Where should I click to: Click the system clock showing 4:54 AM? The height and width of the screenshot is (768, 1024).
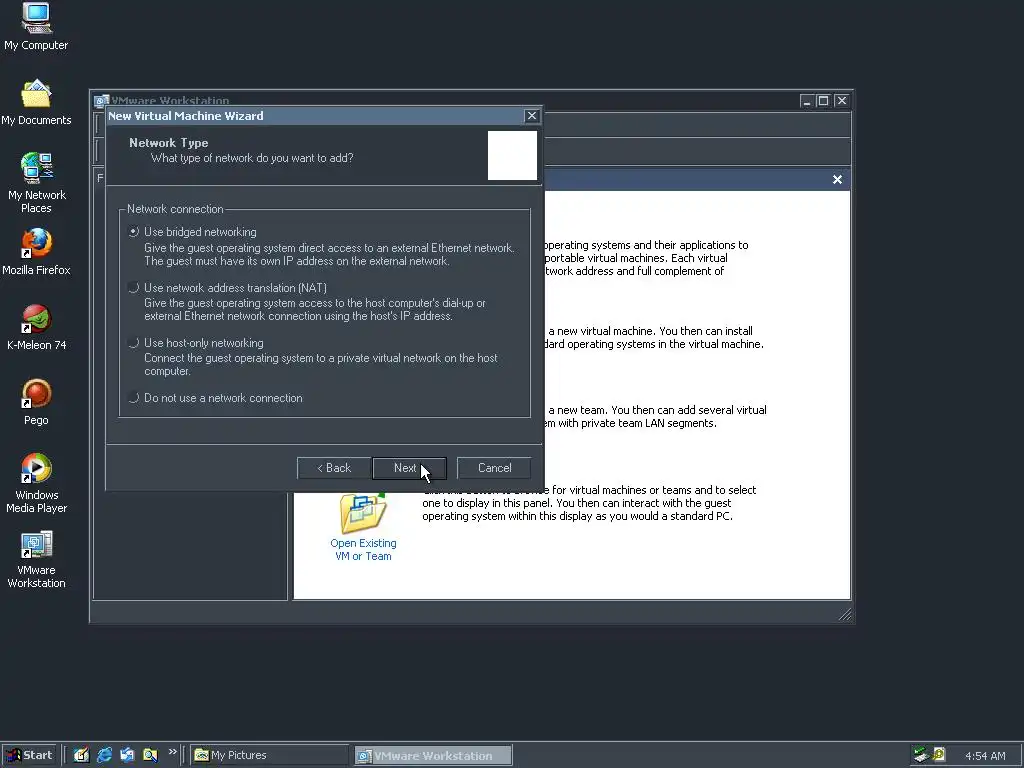(x=985, y=756)
